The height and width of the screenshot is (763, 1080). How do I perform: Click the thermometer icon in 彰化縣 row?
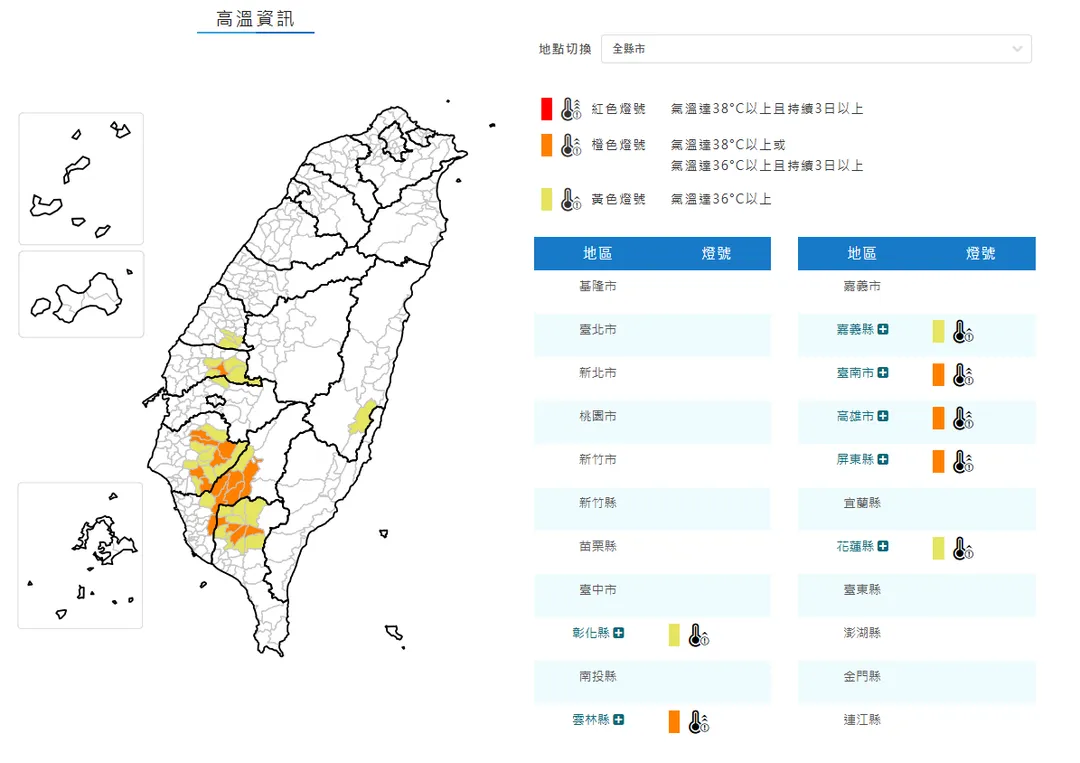click(x=698, y=636)
